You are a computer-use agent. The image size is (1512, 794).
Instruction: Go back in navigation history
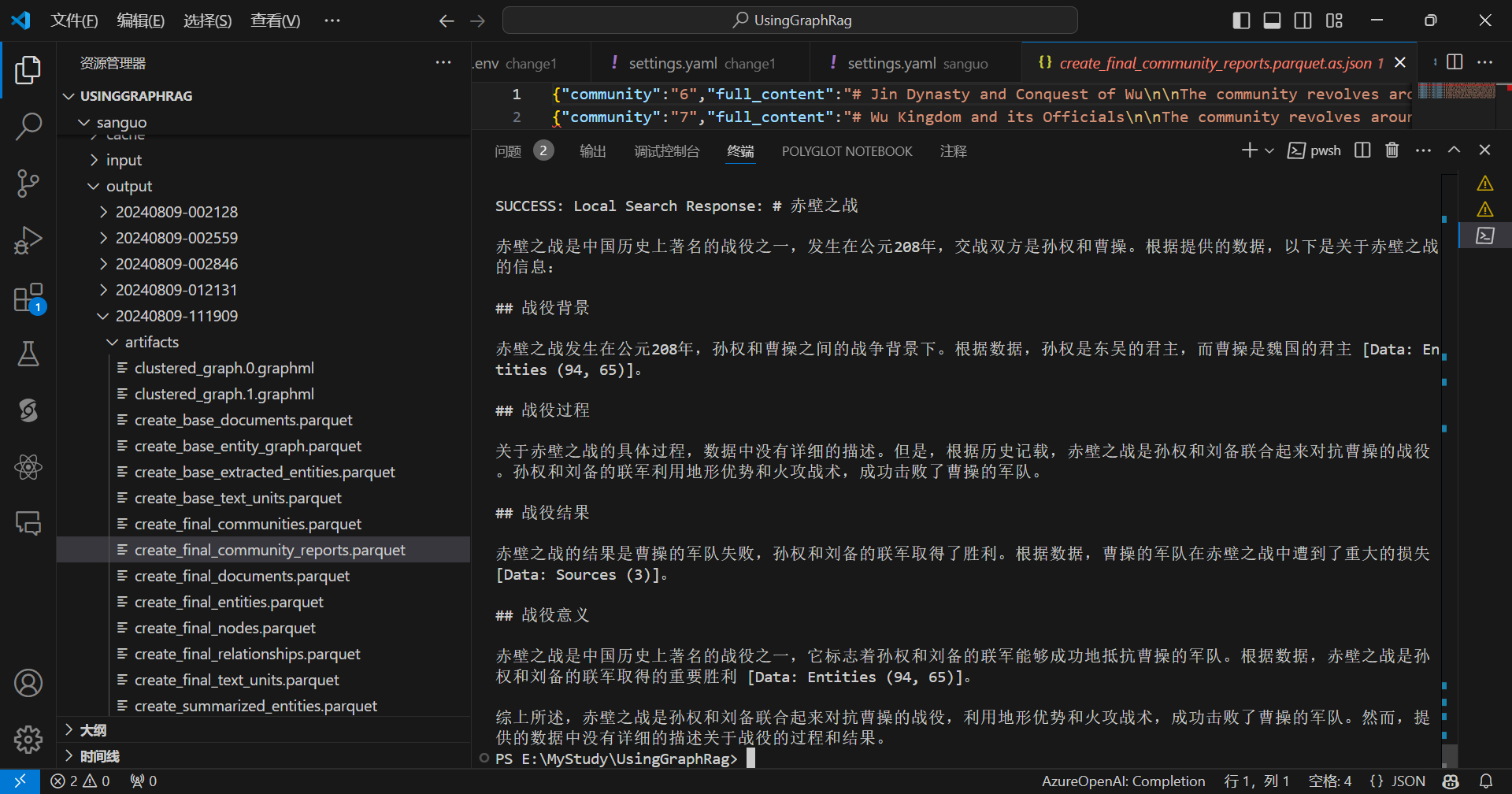click(x=447, y=20)
